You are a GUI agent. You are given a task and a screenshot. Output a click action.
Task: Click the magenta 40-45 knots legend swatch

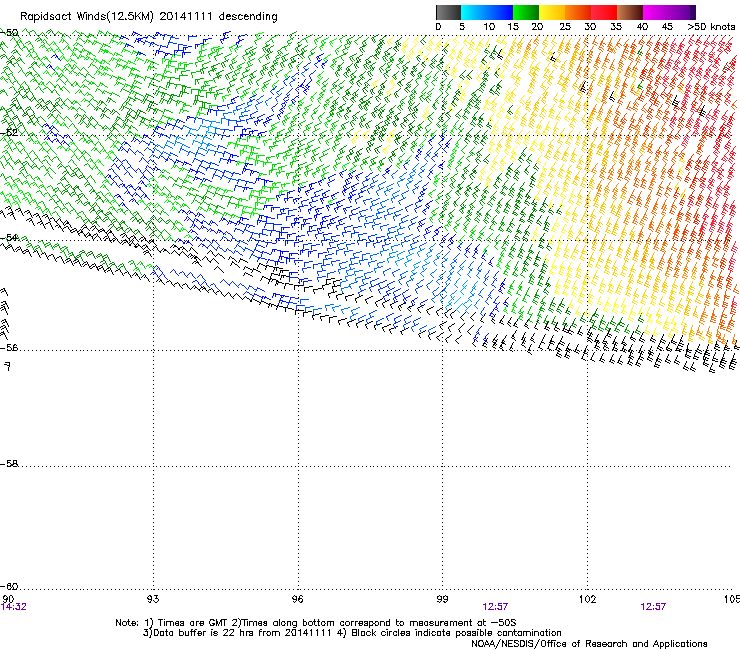(656, 12)
